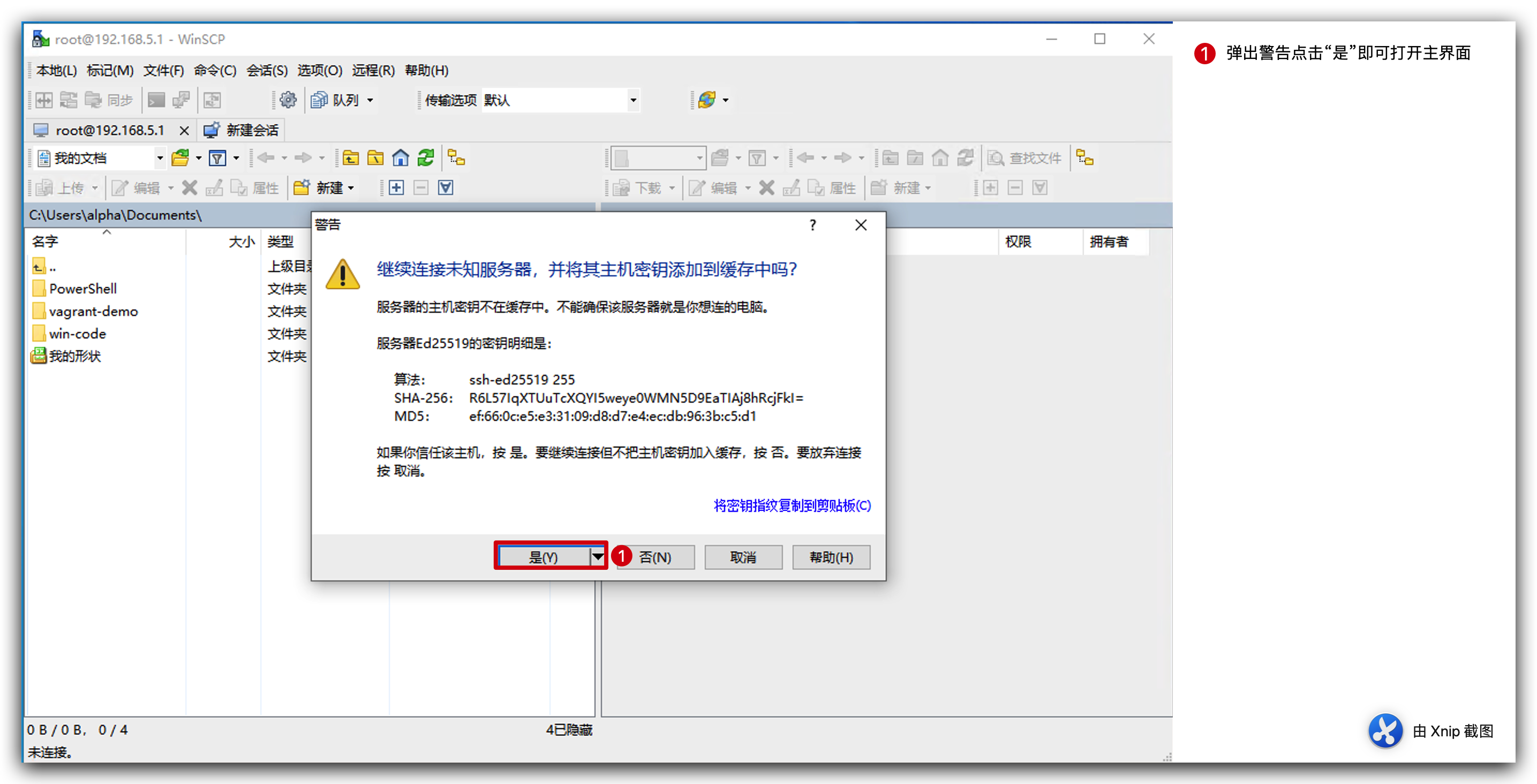Viewport: 1537px width, 784px height.
Task: Open the 本地(L) menu
Action: click(x=57, y=70)
